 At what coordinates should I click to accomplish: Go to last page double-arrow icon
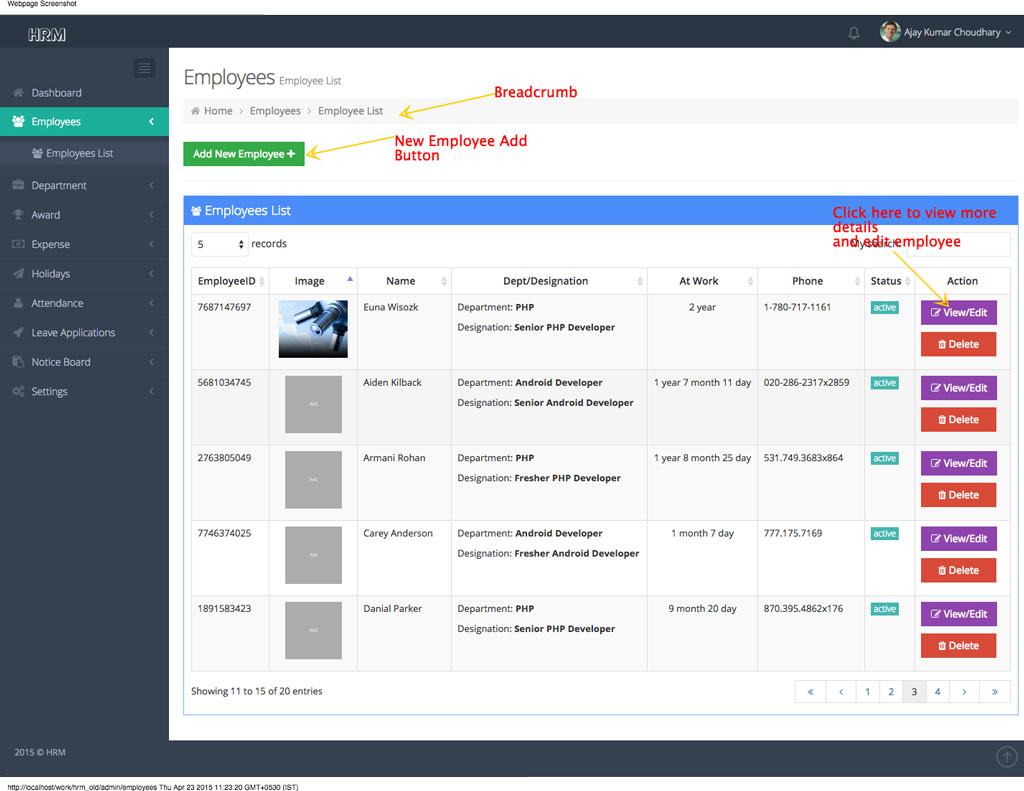pos(994,691)
